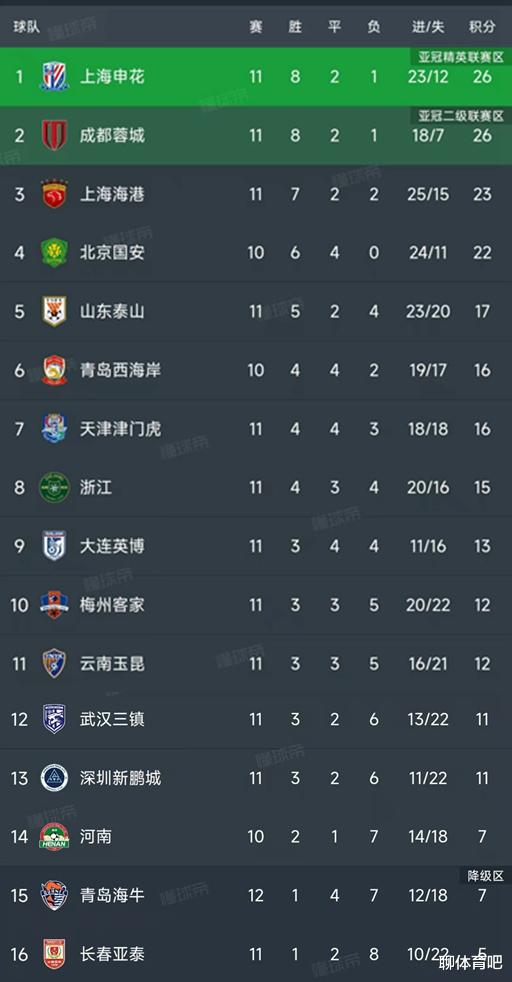Open the 天津津门虎 badge
The height and width of the screenshot is (982, 512).
pyautogui.click(x=54, y=428)
